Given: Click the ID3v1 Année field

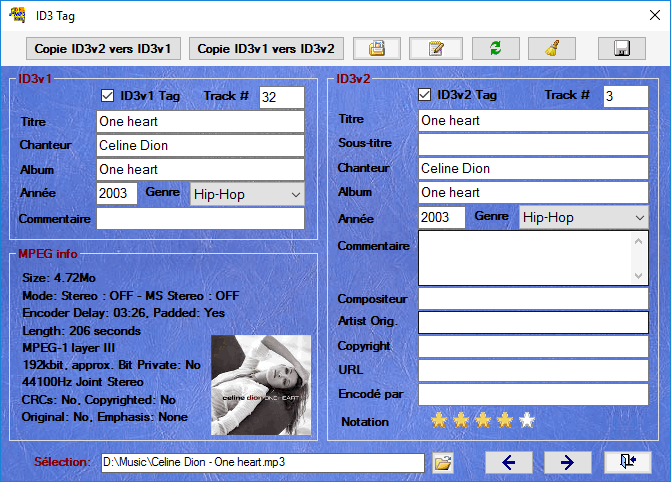Looking at the screenshot, I should [117, 193].
